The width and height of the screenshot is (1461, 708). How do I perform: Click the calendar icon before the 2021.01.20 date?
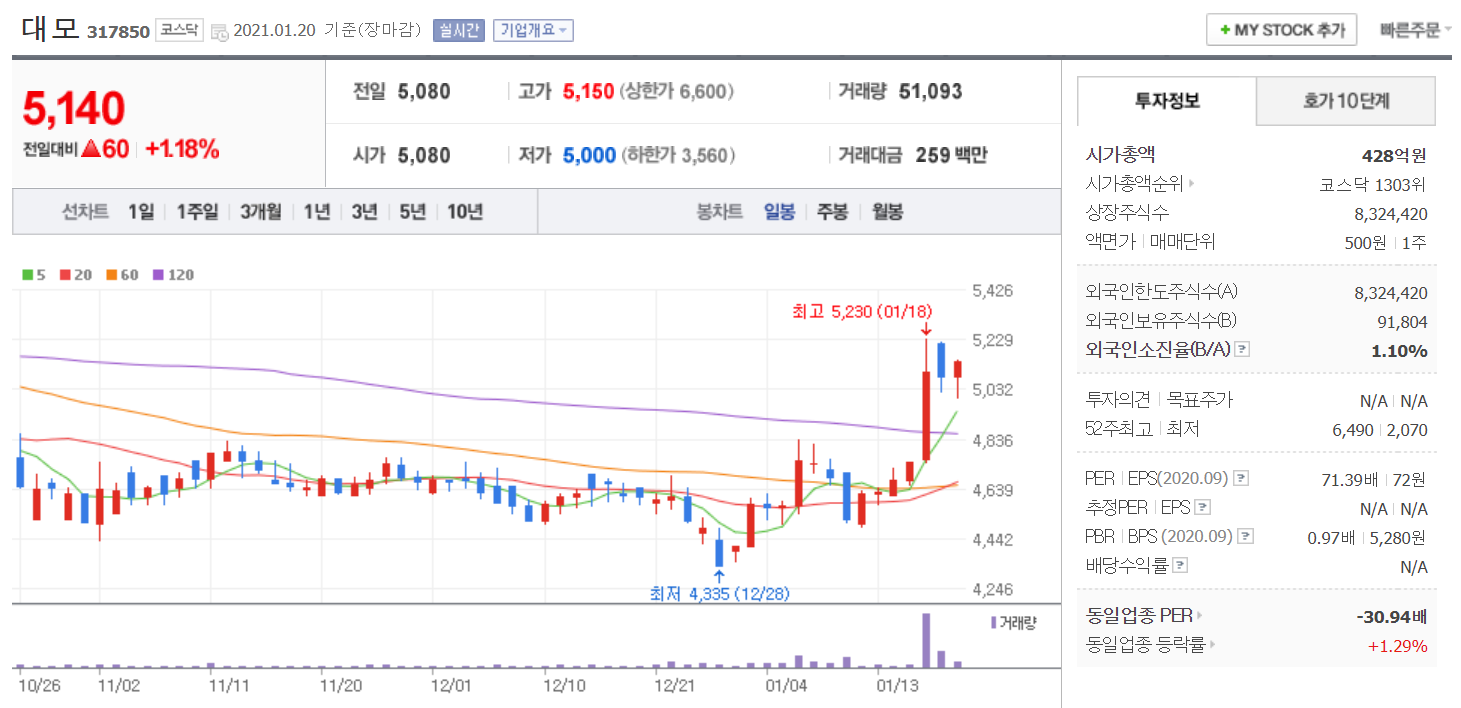click(219, 31)
